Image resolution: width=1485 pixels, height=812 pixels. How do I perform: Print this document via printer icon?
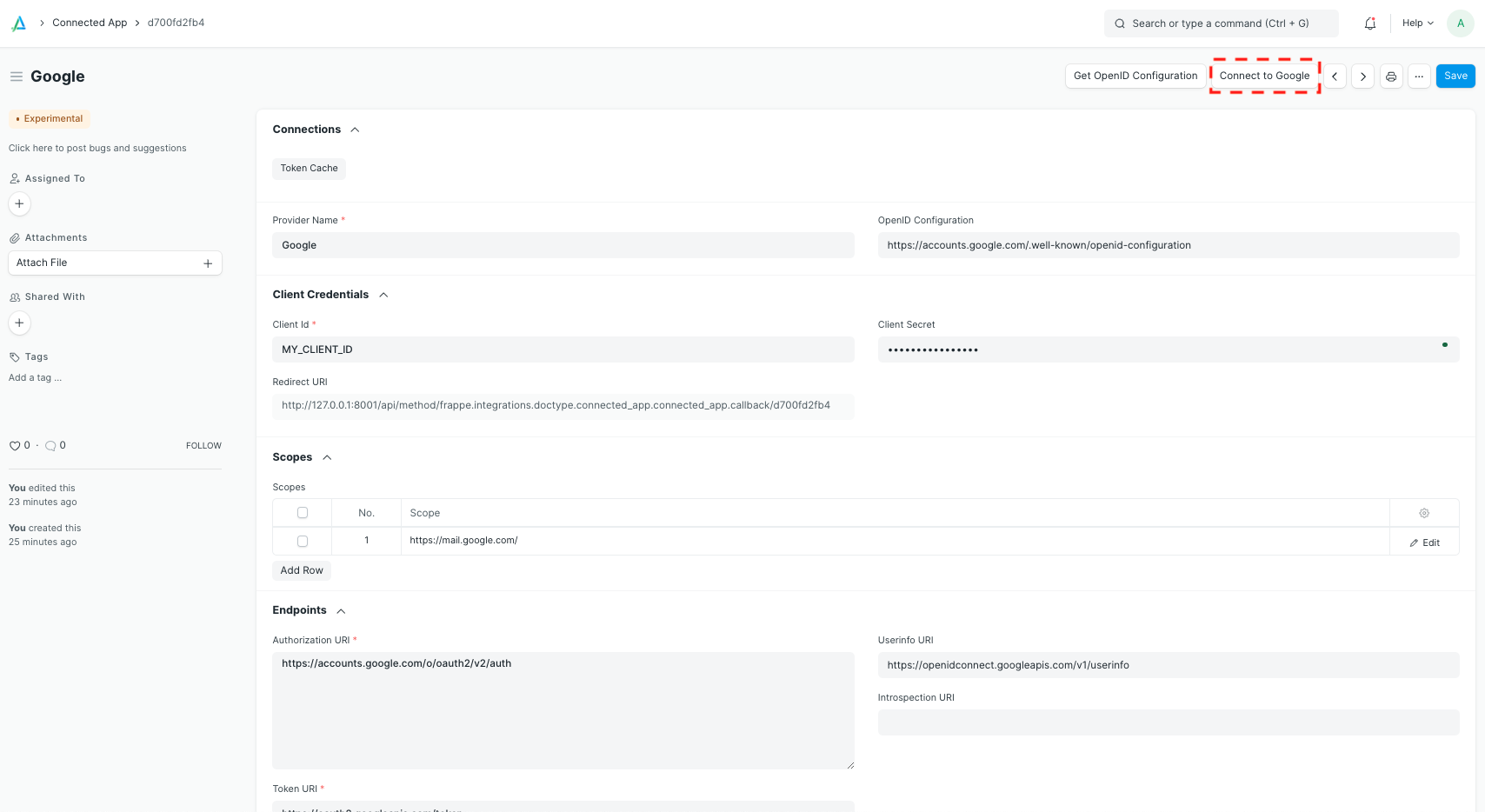1391,77
